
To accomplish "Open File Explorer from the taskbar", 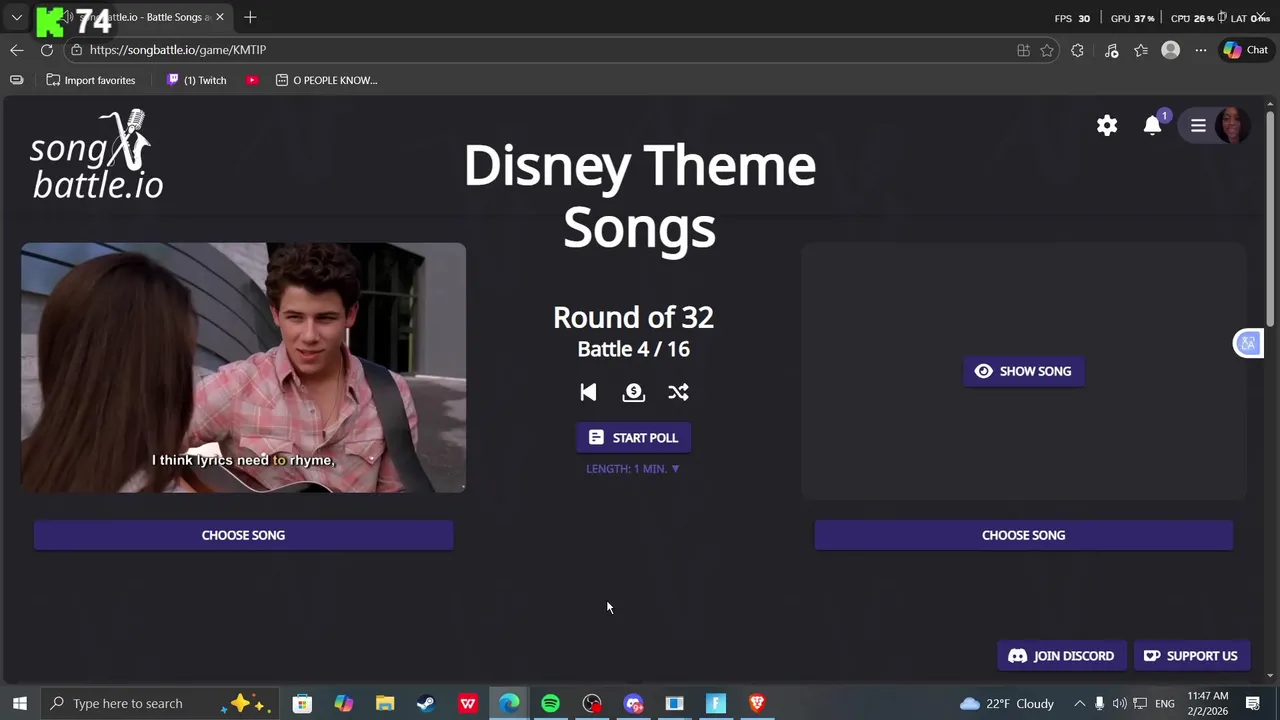I will pos(385,703).
